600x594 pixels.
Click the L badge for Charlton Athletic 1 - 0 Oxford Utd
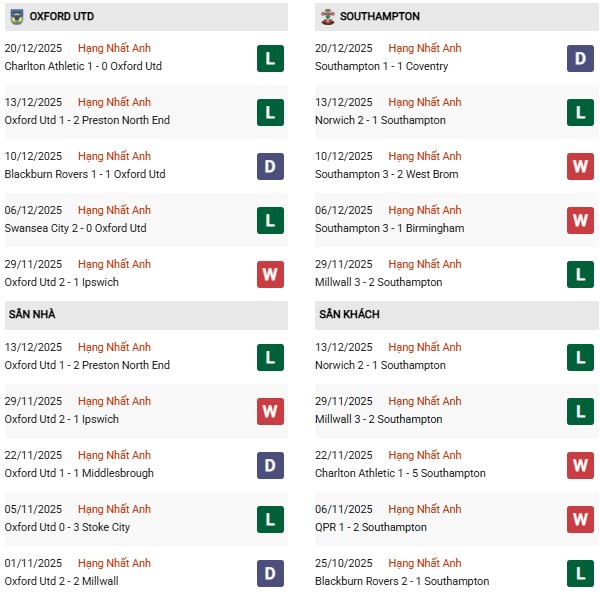click(270, 58)
